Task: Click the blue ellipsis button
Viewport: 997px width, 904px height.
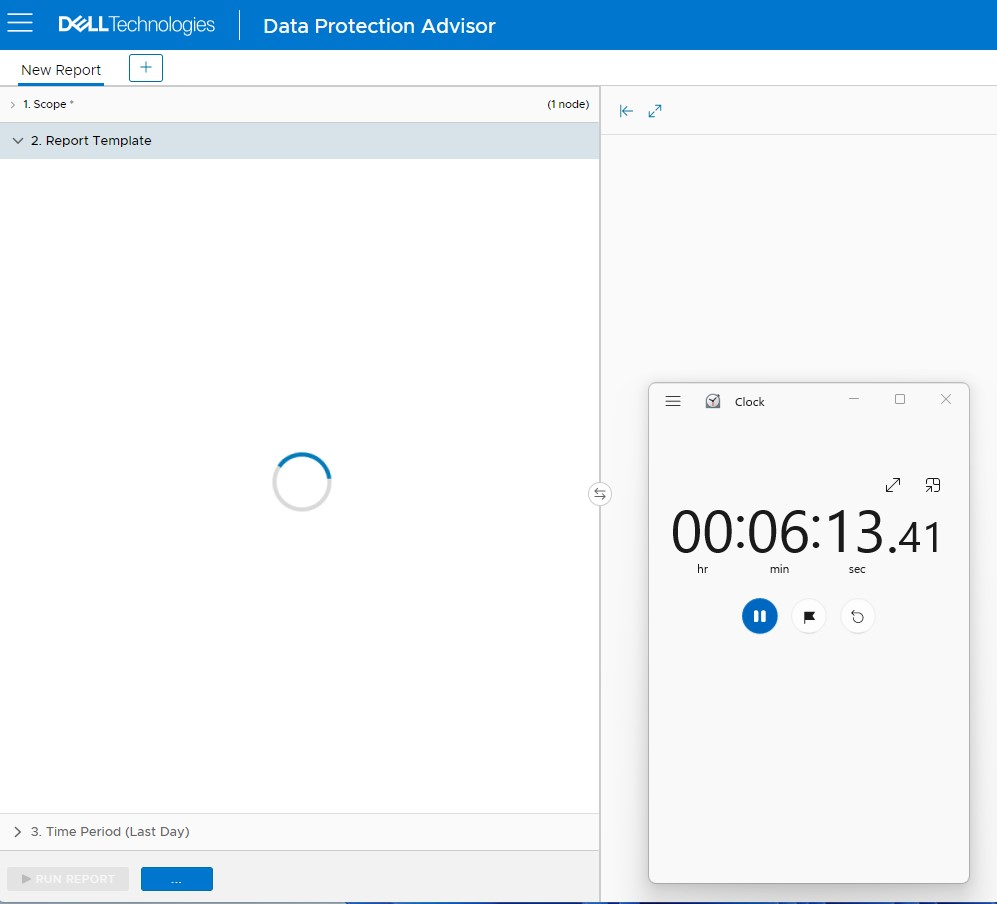Action: point(176,879)
